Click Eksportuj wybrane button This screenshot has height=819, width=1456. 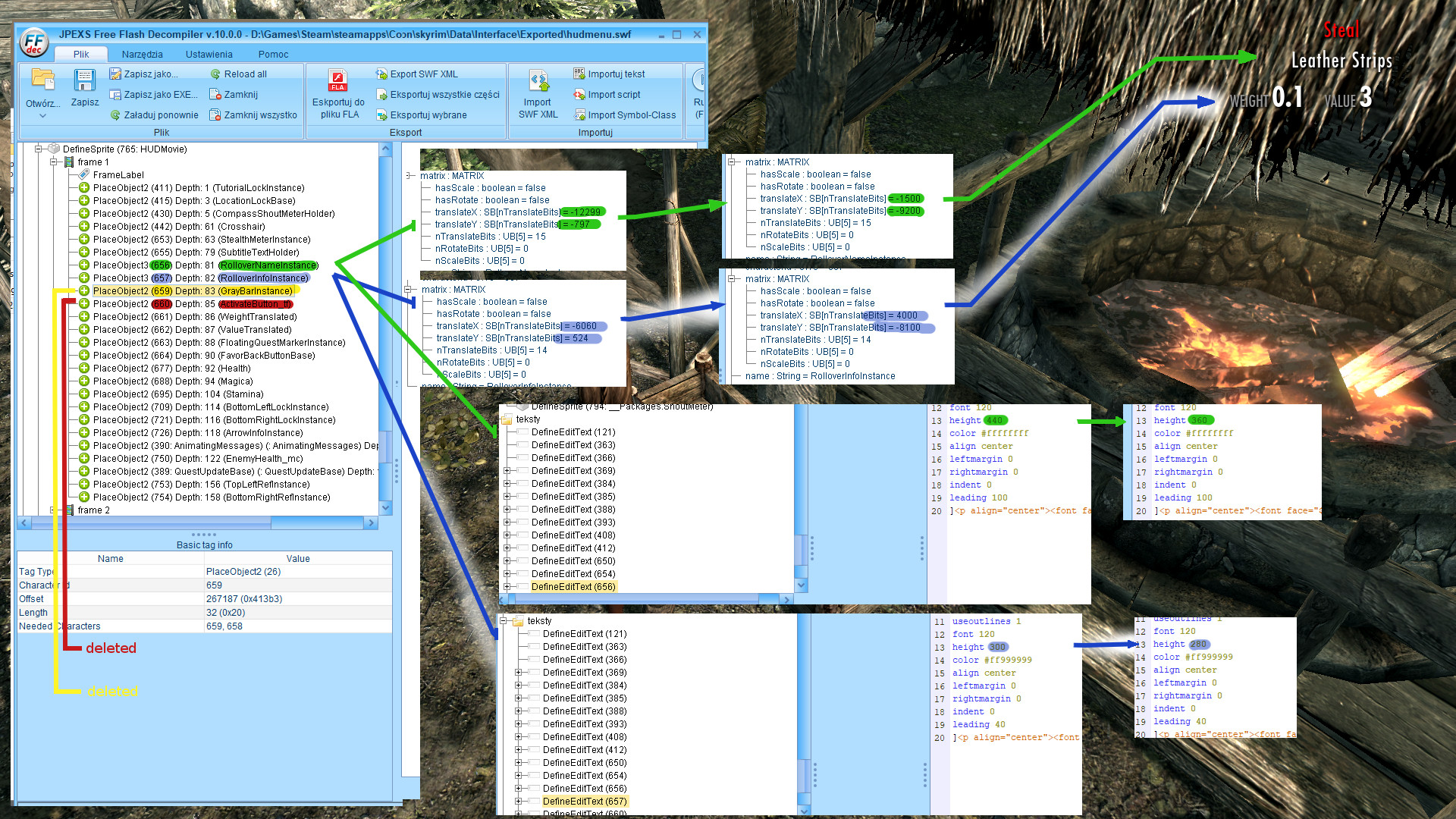click(428, 115)
